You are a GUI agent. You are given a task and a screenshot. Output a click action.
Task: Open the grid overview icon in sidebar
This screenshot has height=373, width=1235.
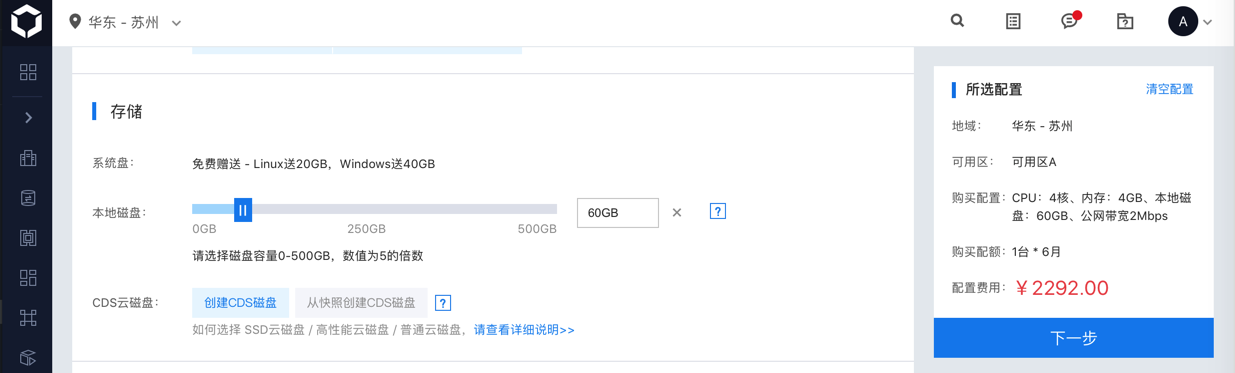coord(28,72)
